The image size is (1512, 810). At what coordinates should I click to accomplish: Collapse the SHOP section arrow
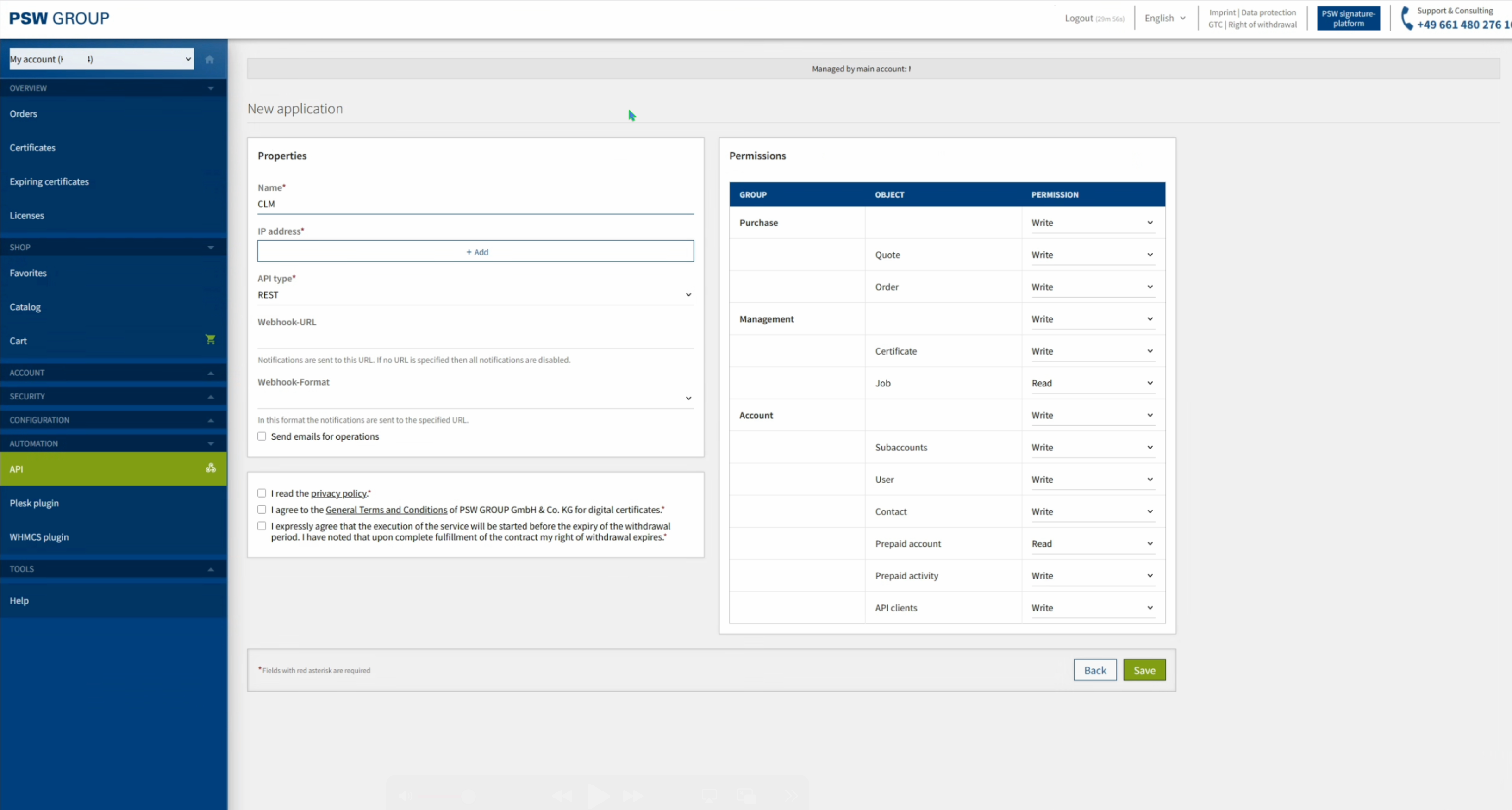(211, 247)
